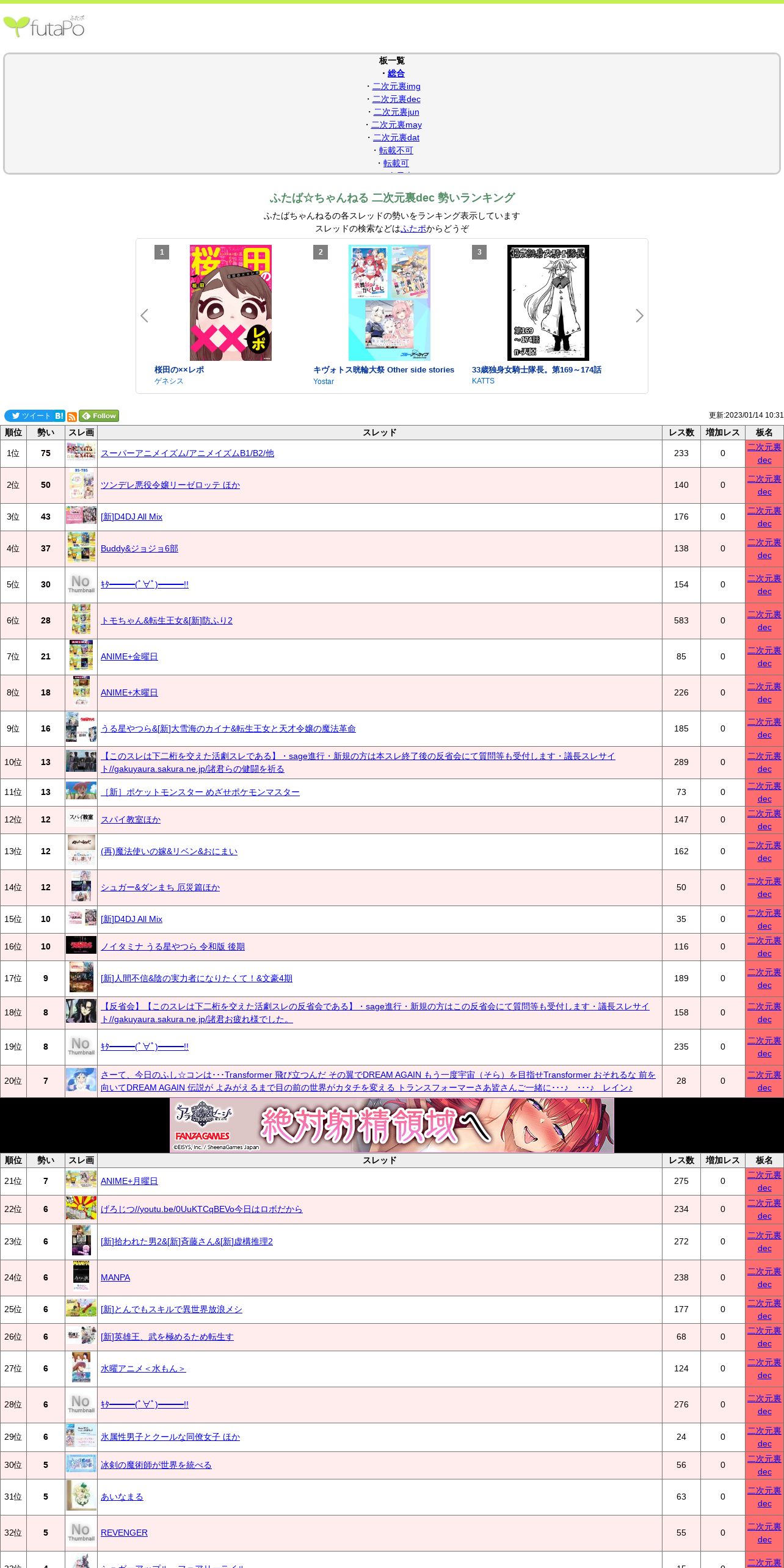The height and width of the screenshot is (1568, 784).
Task: Click the futaPo logo
Action: tap(44, 26)
